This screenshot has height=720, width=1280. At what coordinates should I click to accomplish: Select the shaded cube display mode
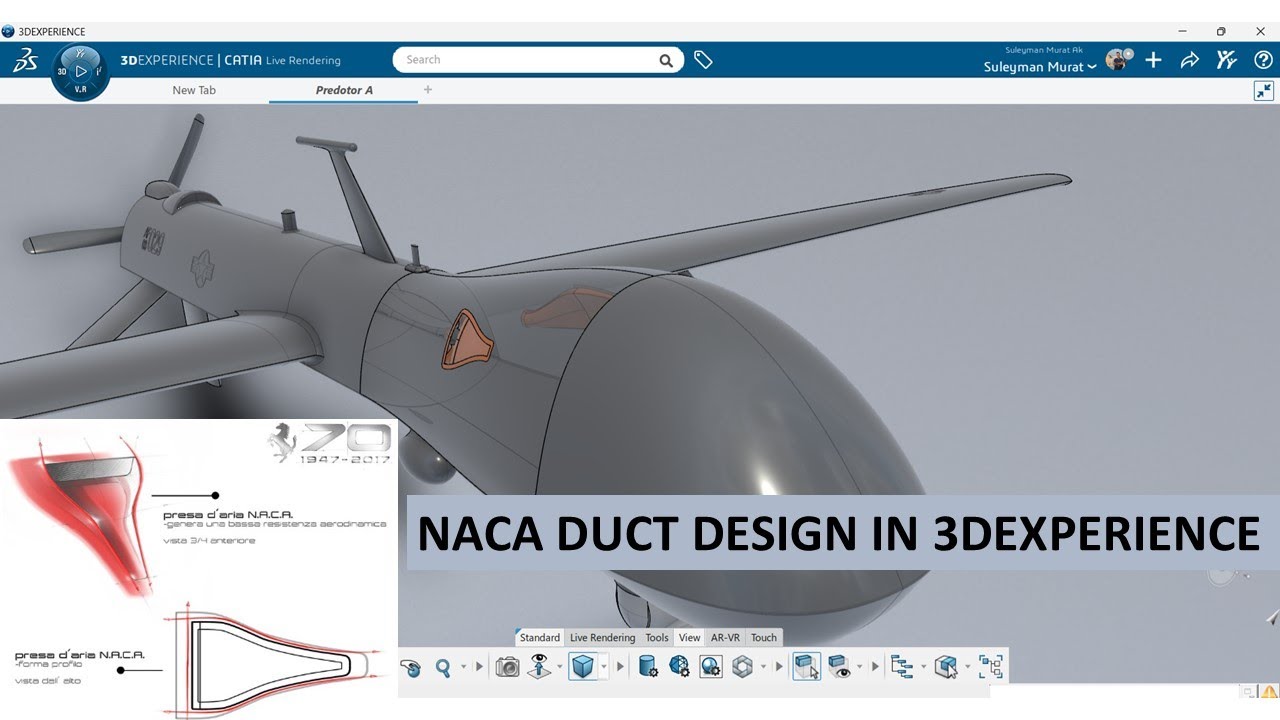coord(582,667)
